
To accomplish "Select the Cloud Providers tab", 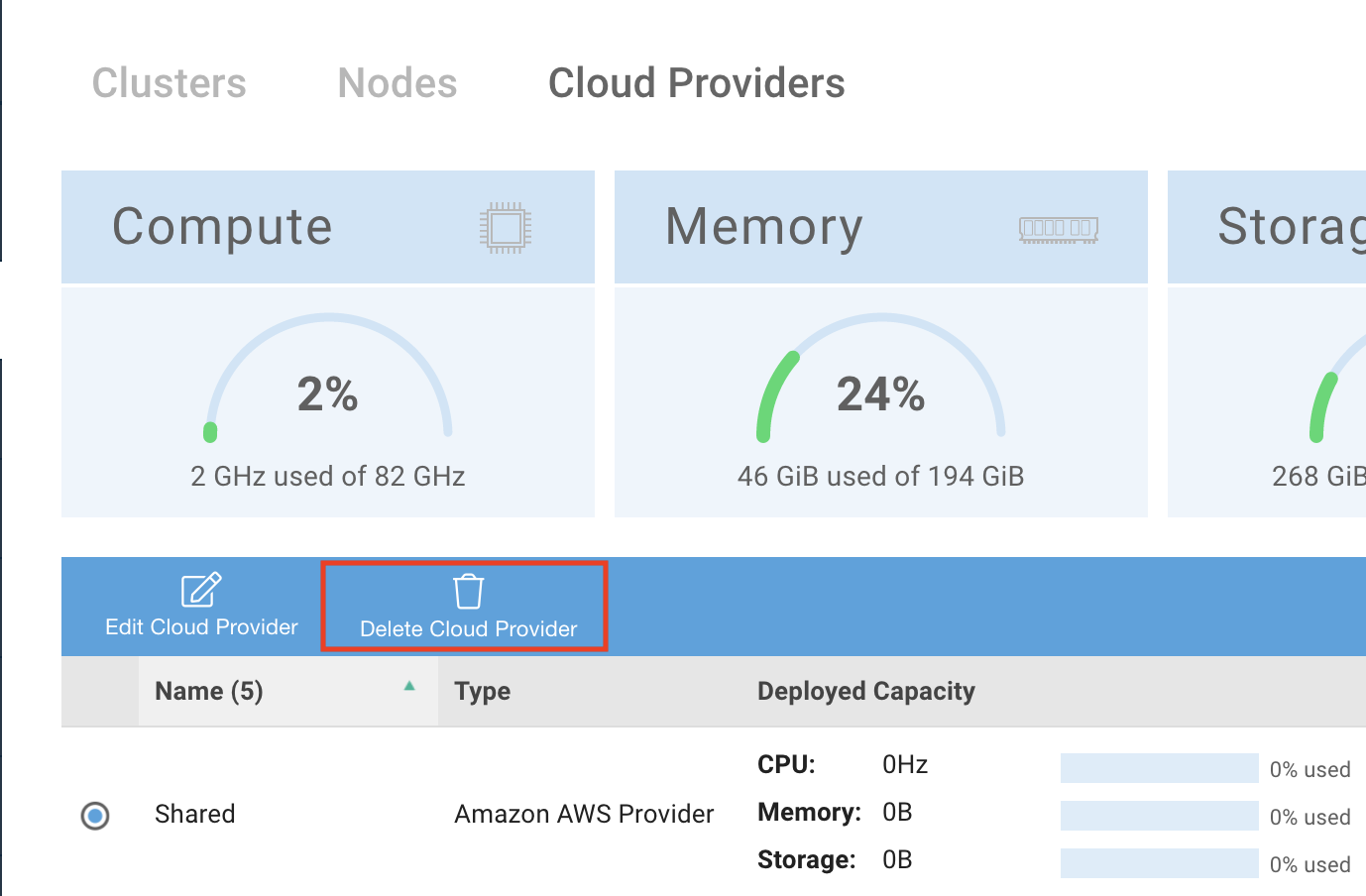I will pos(696,83).
